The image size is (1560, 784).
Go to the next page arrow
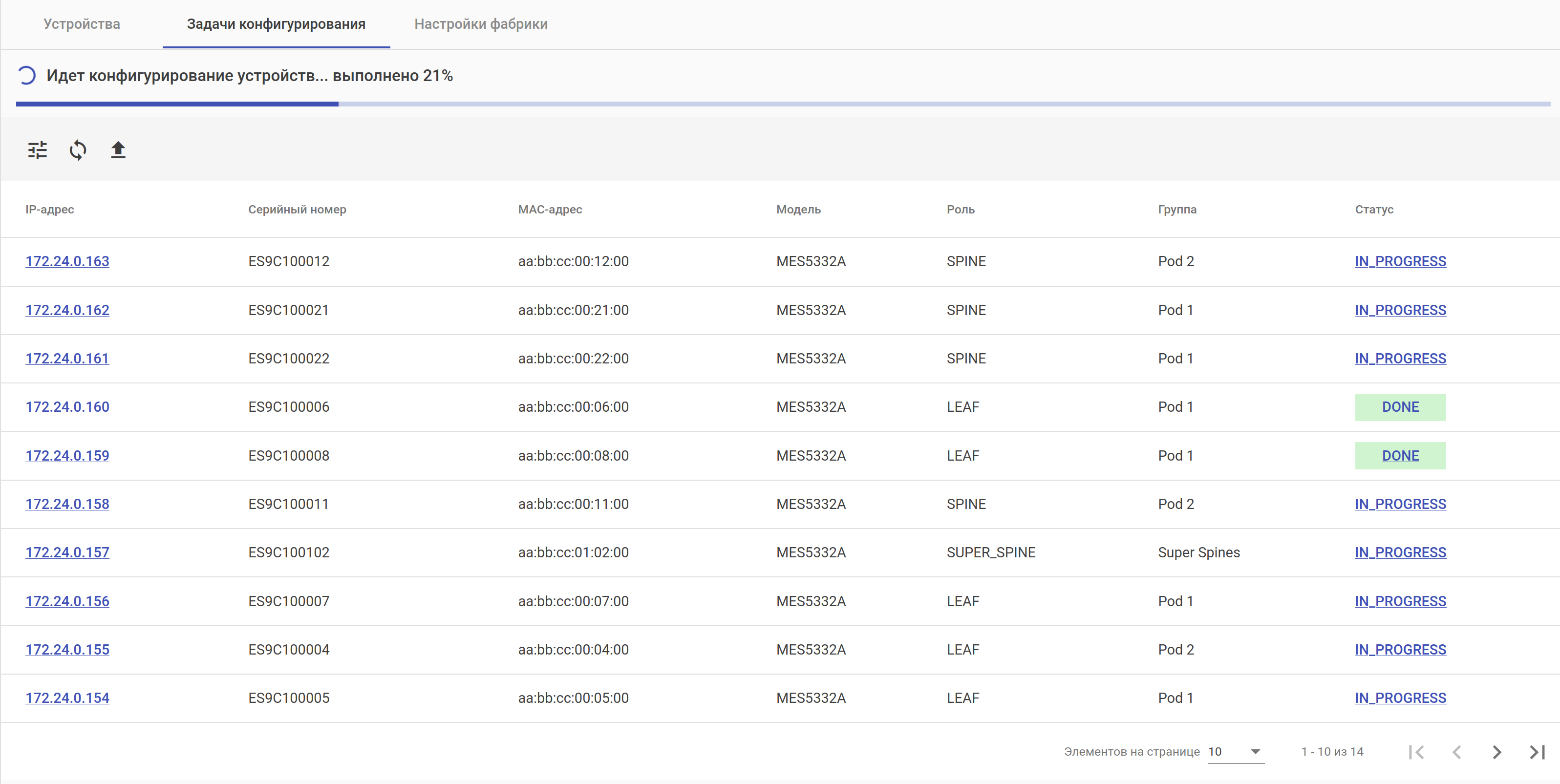(x=1496, y=752)
